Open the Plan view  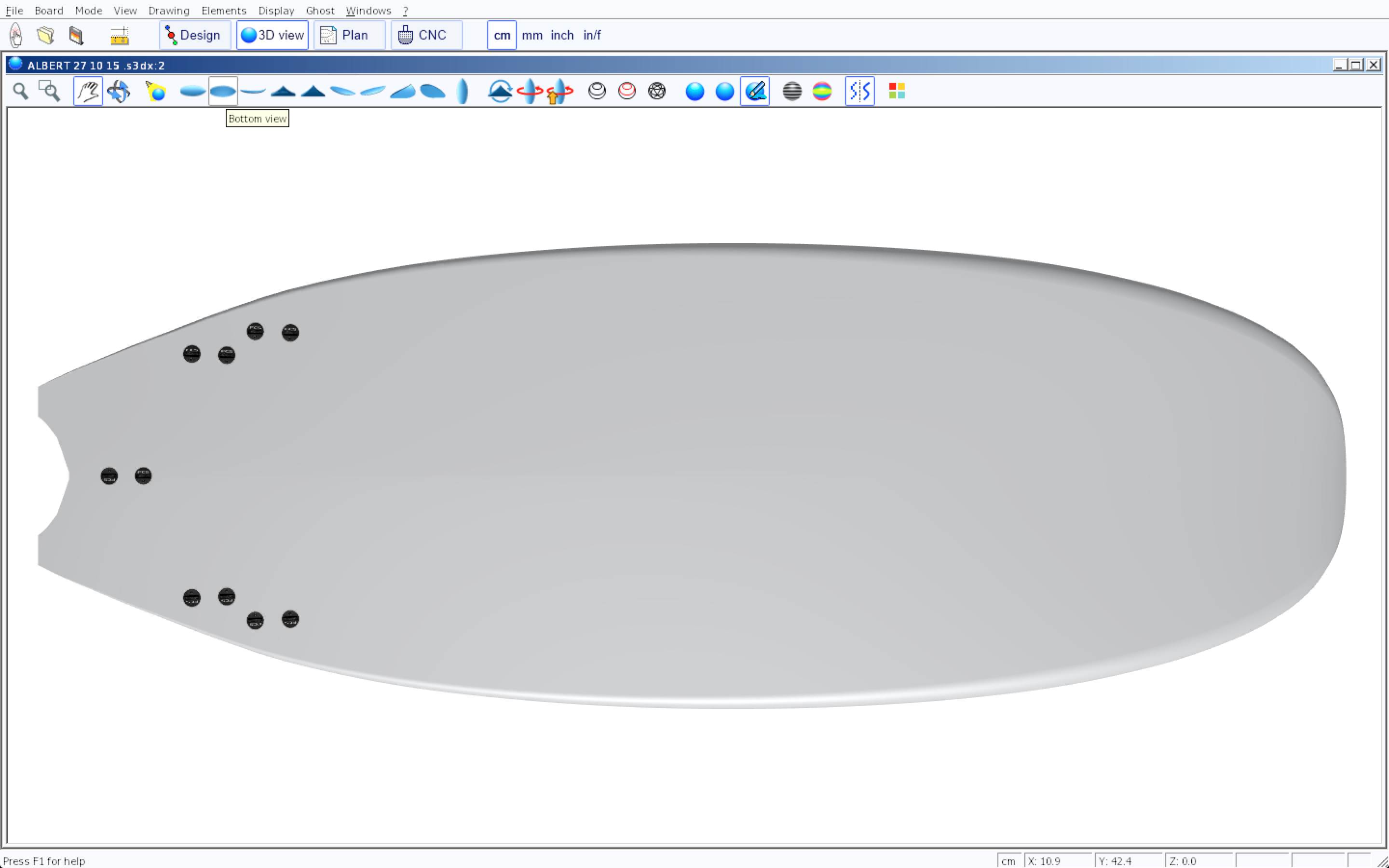coord(349,35)
